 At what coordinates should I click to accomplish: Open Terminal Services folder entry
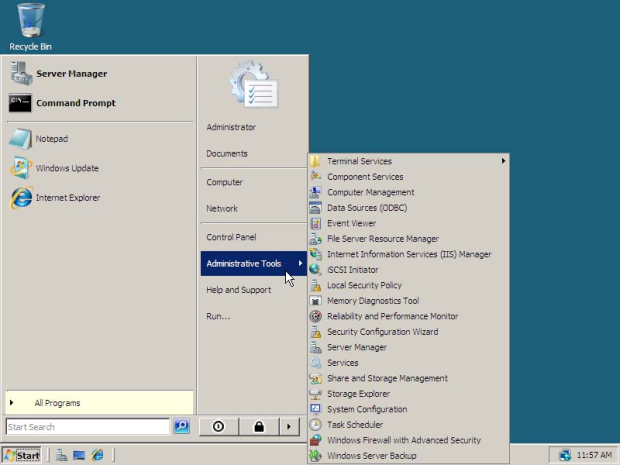[x=408, y=161]
